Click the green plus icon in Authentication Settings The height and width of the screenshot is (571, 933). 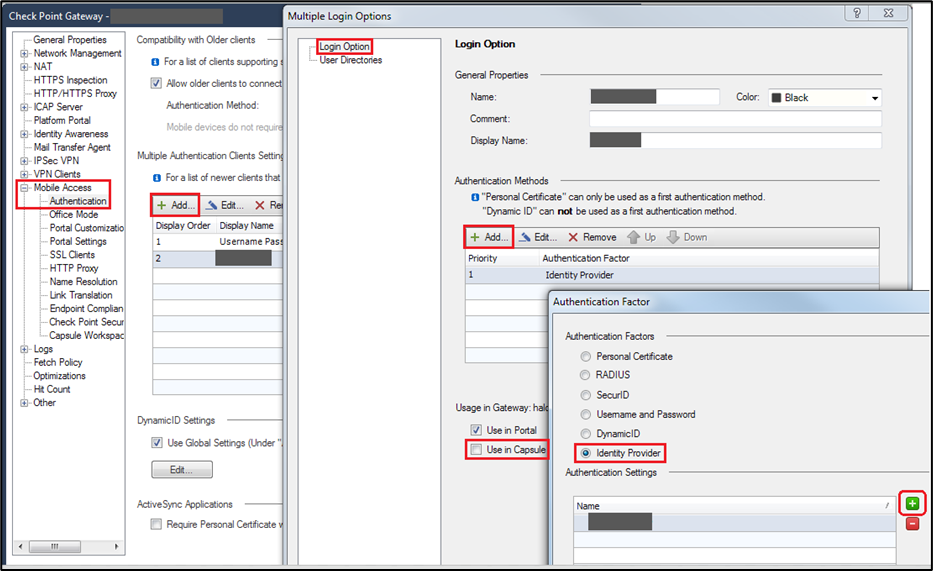pyautogui.click(x=911, y=502)
